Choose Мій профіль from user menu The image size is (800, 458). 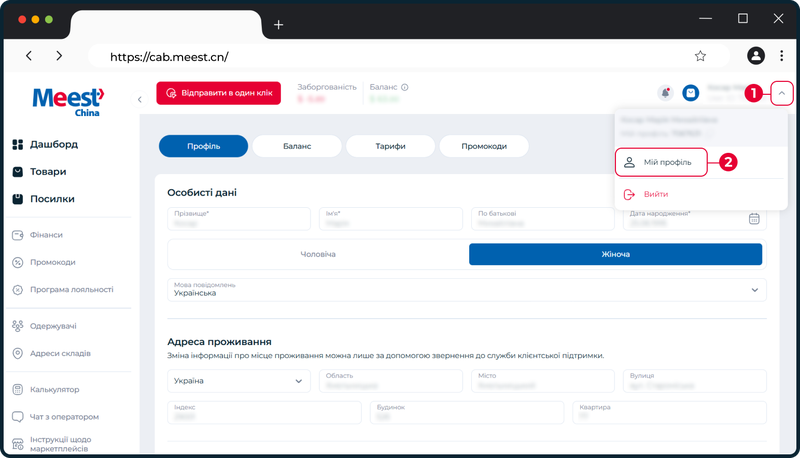[x=661, y=162]
